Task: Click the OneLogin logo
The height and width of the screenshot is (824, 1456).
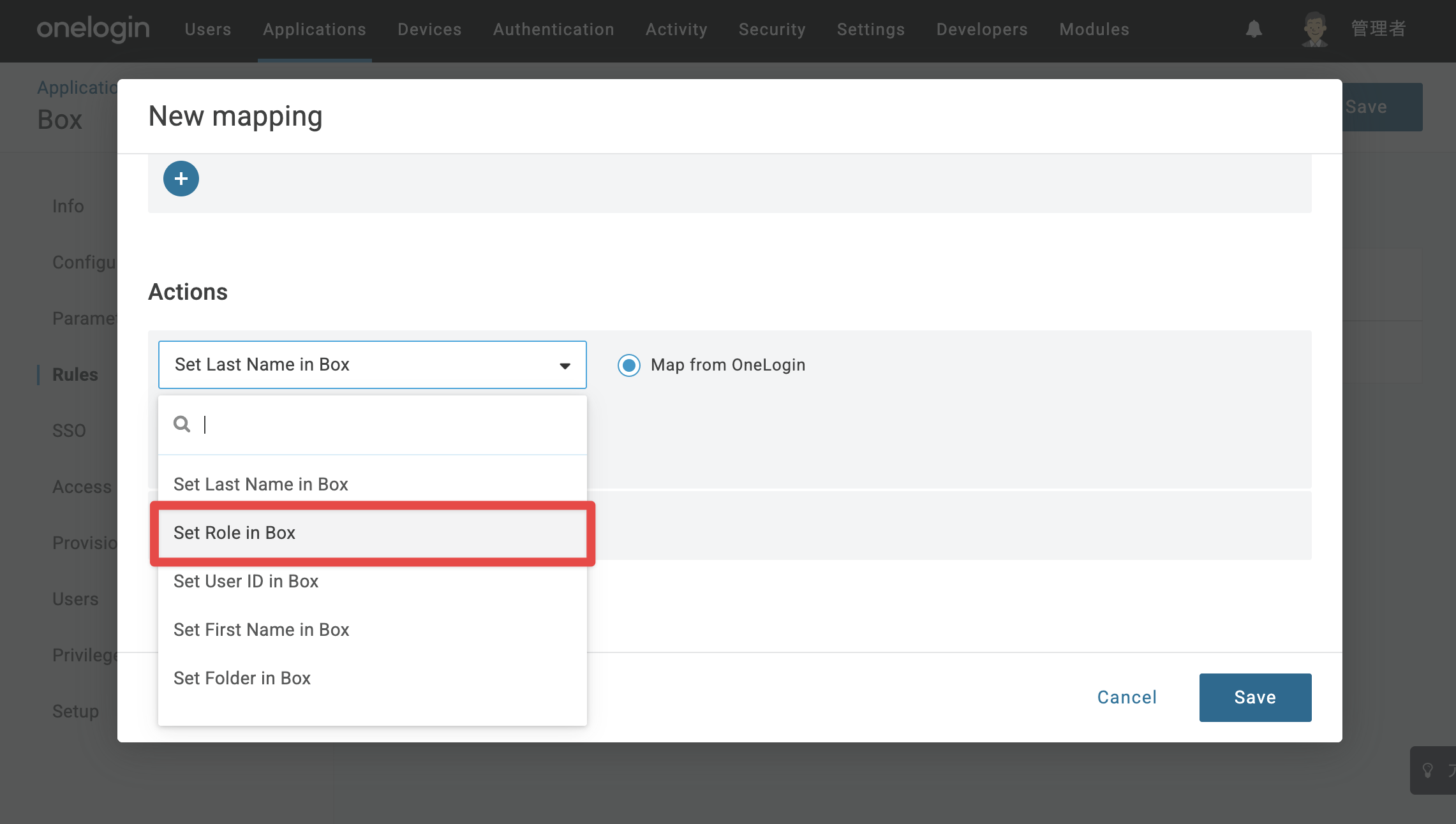Action: coord(93,29)
